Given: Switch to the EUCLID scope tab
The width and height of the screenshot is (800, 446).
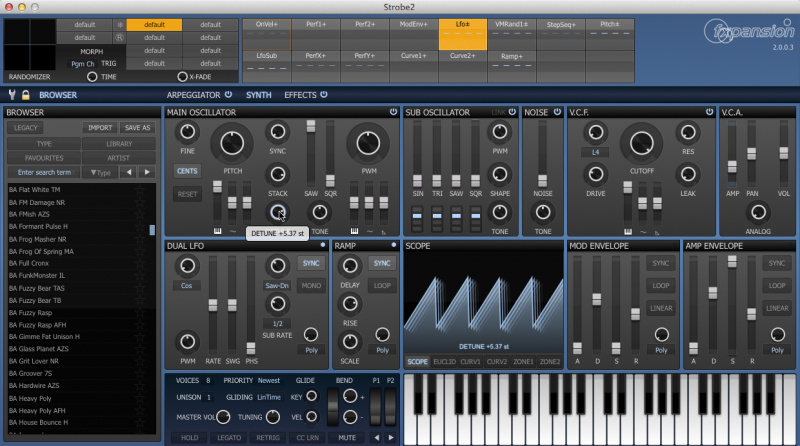Looking at the screenshot, I should [x=444, y=361].
